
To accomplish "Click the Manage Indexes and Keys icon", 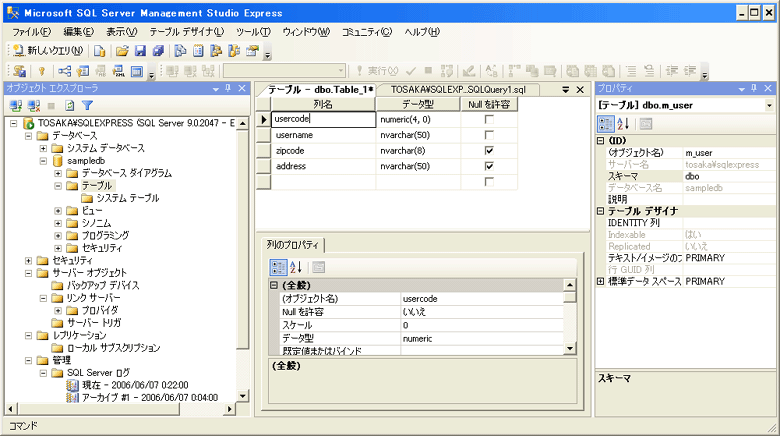I will tap(83, 71).
